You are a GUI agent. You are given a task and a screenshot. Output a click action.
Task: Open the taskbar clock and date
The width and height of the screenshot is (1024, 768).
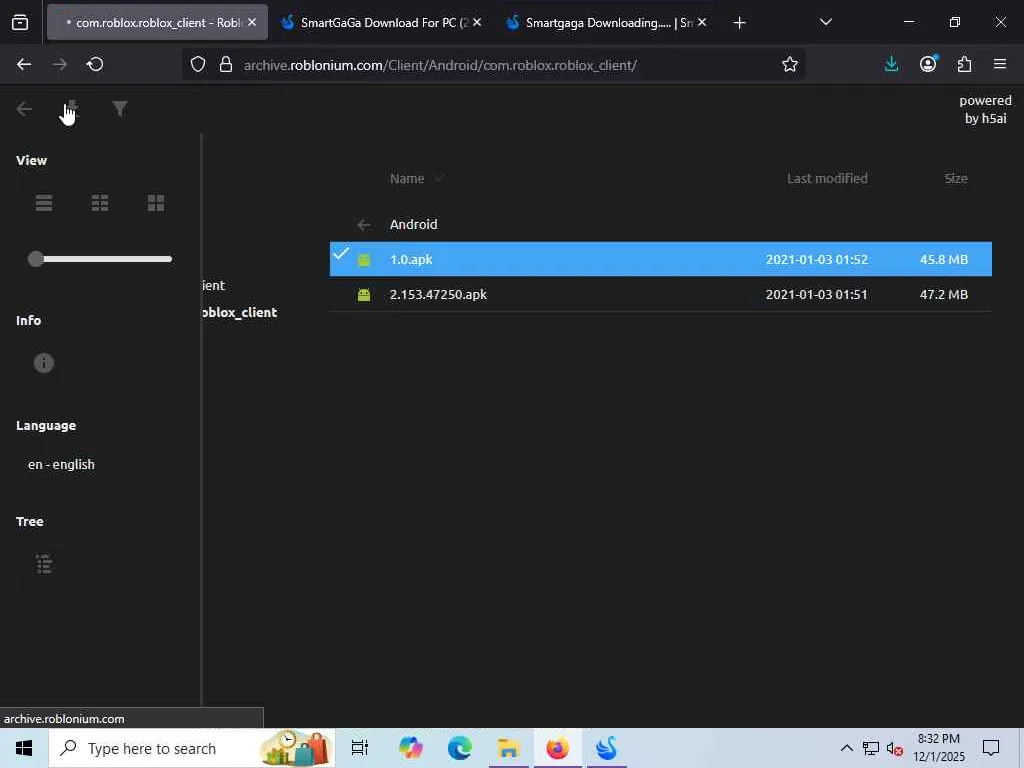click(x=938, y=748)
